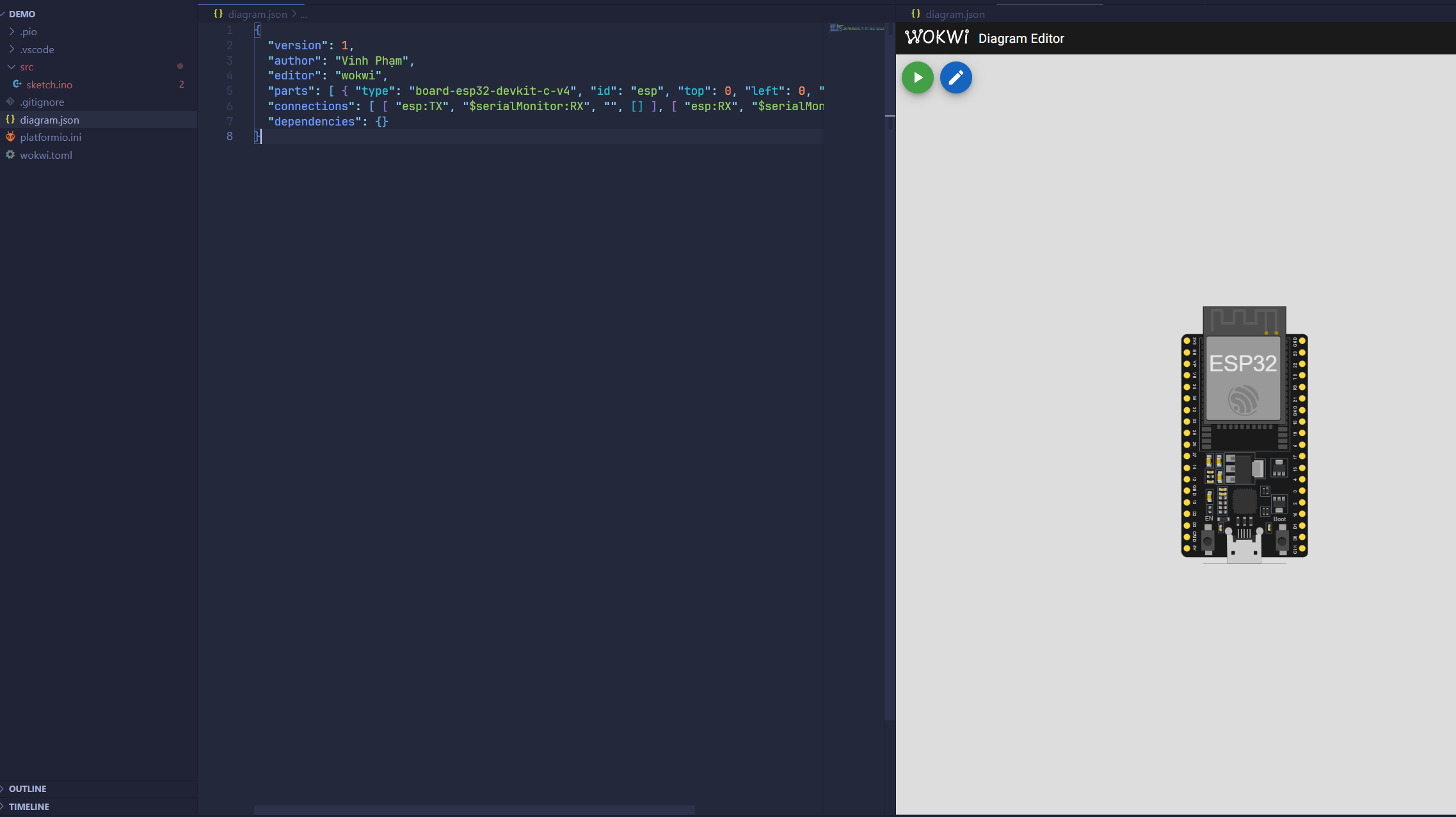Click the Wokwi logo
This screenshot has width=1456, height=817.
936,37
